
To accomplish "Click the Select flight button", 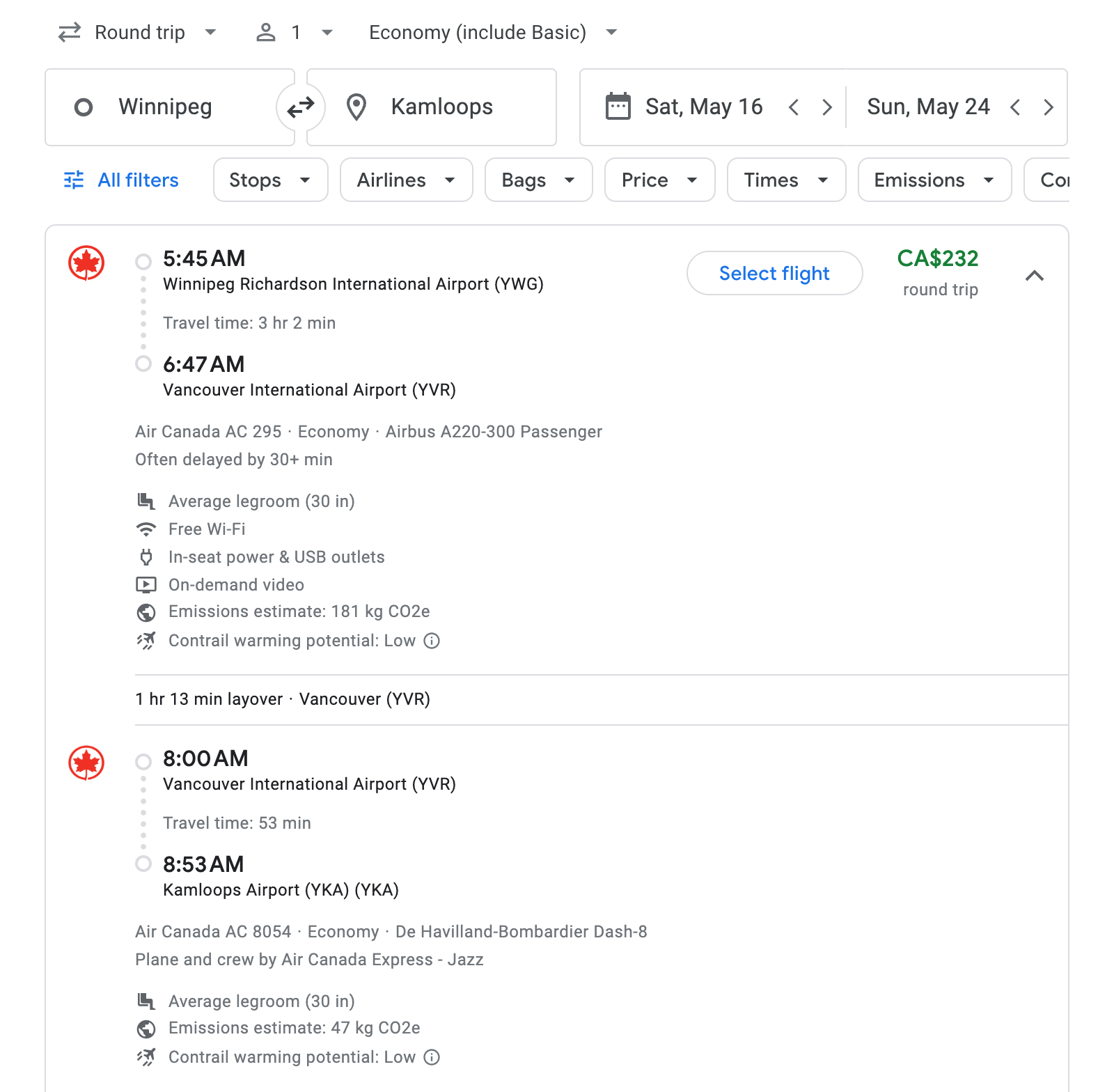I will tap(774, 273).
